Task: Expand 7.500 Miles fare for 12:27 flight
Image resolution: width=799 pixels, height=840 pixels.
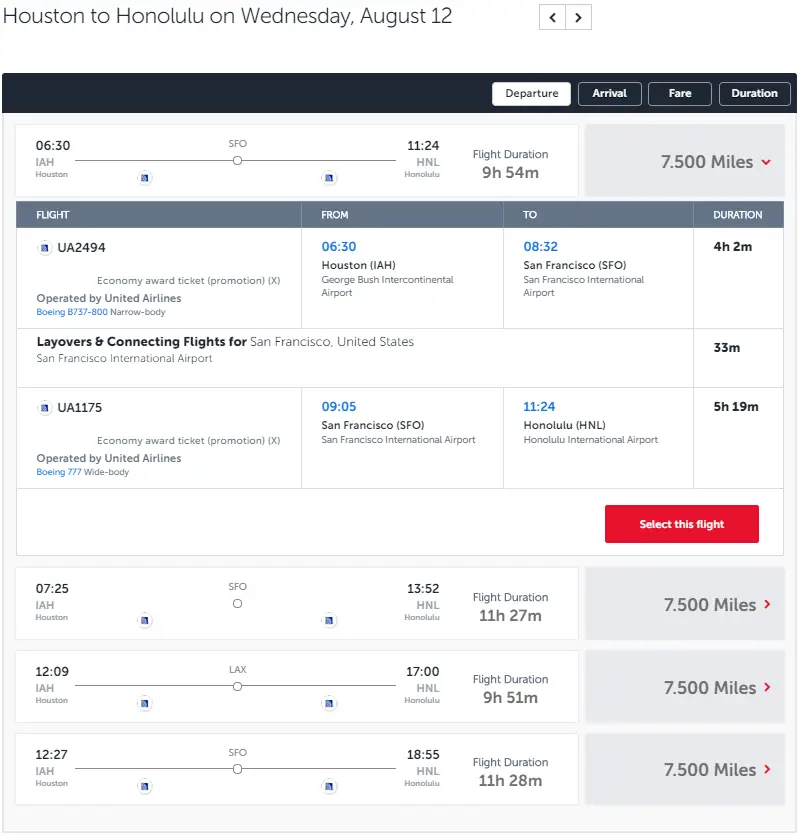Action: [716, 770]
